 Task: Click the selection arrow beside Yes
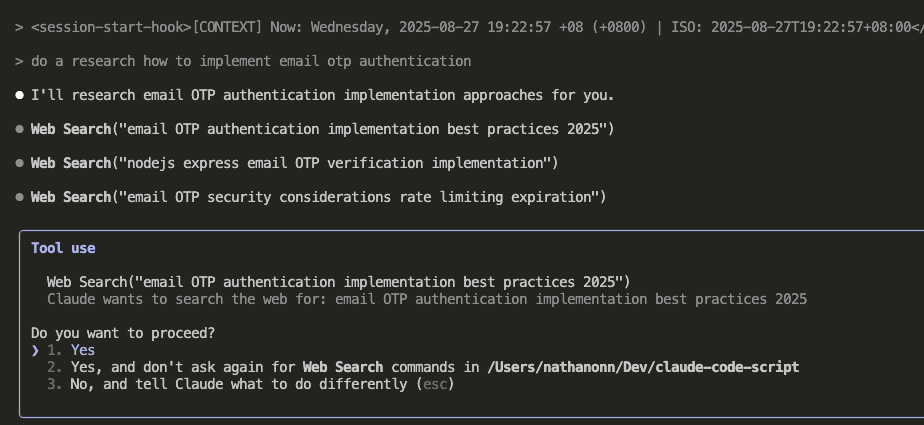35,351
